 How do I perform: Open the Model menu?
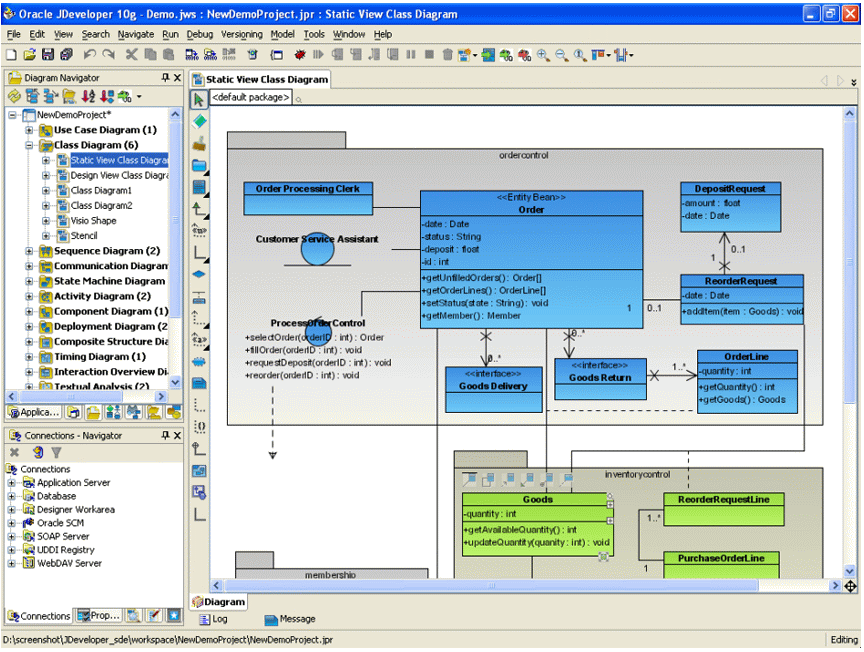click(x=282, y=34)
